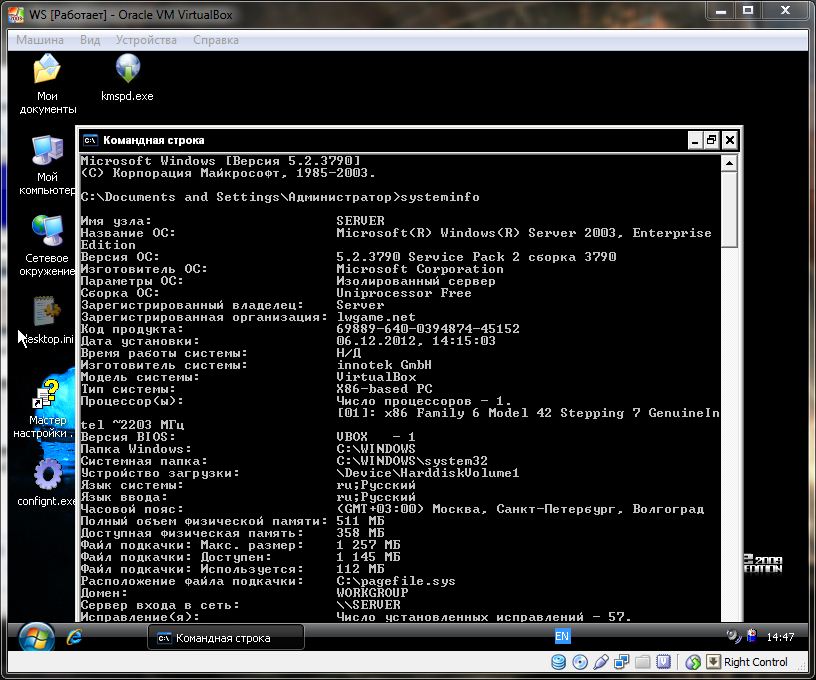Minimize the VirtualBox WS window
The width and height of the screenshot is (816, 680).
point(721,10)
